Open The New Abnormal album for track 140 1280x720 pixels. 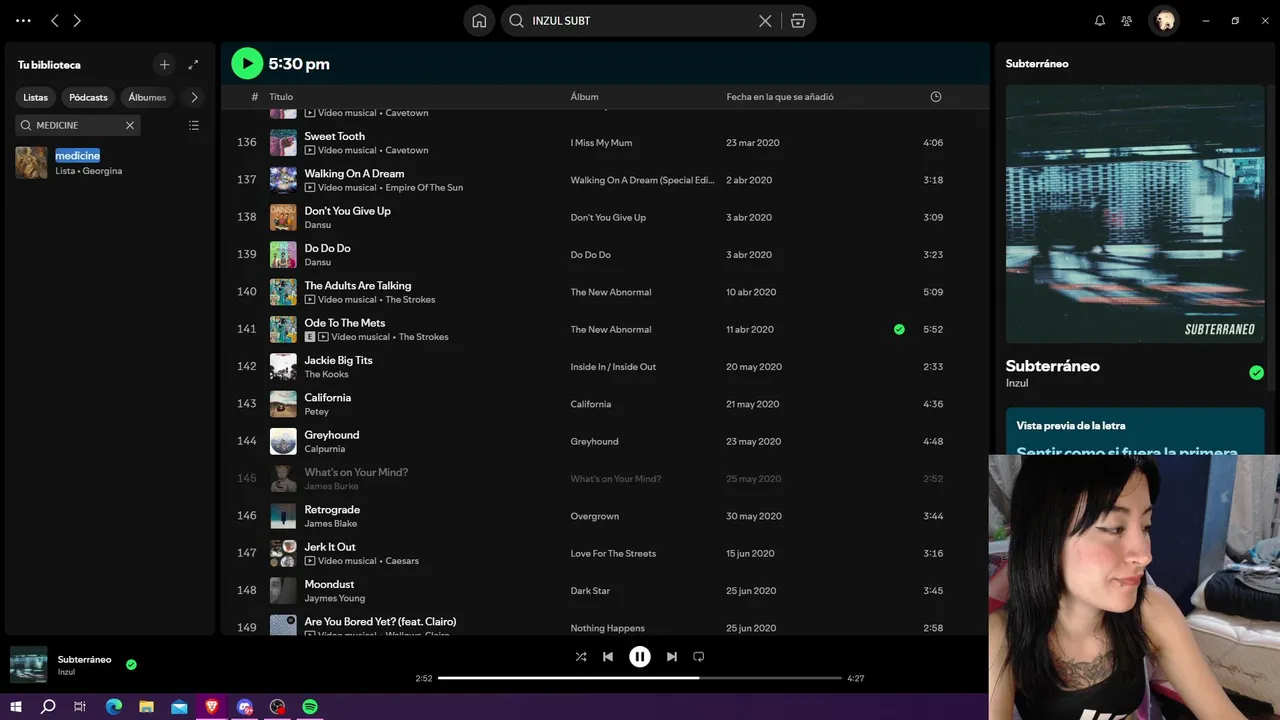(611, 292)
